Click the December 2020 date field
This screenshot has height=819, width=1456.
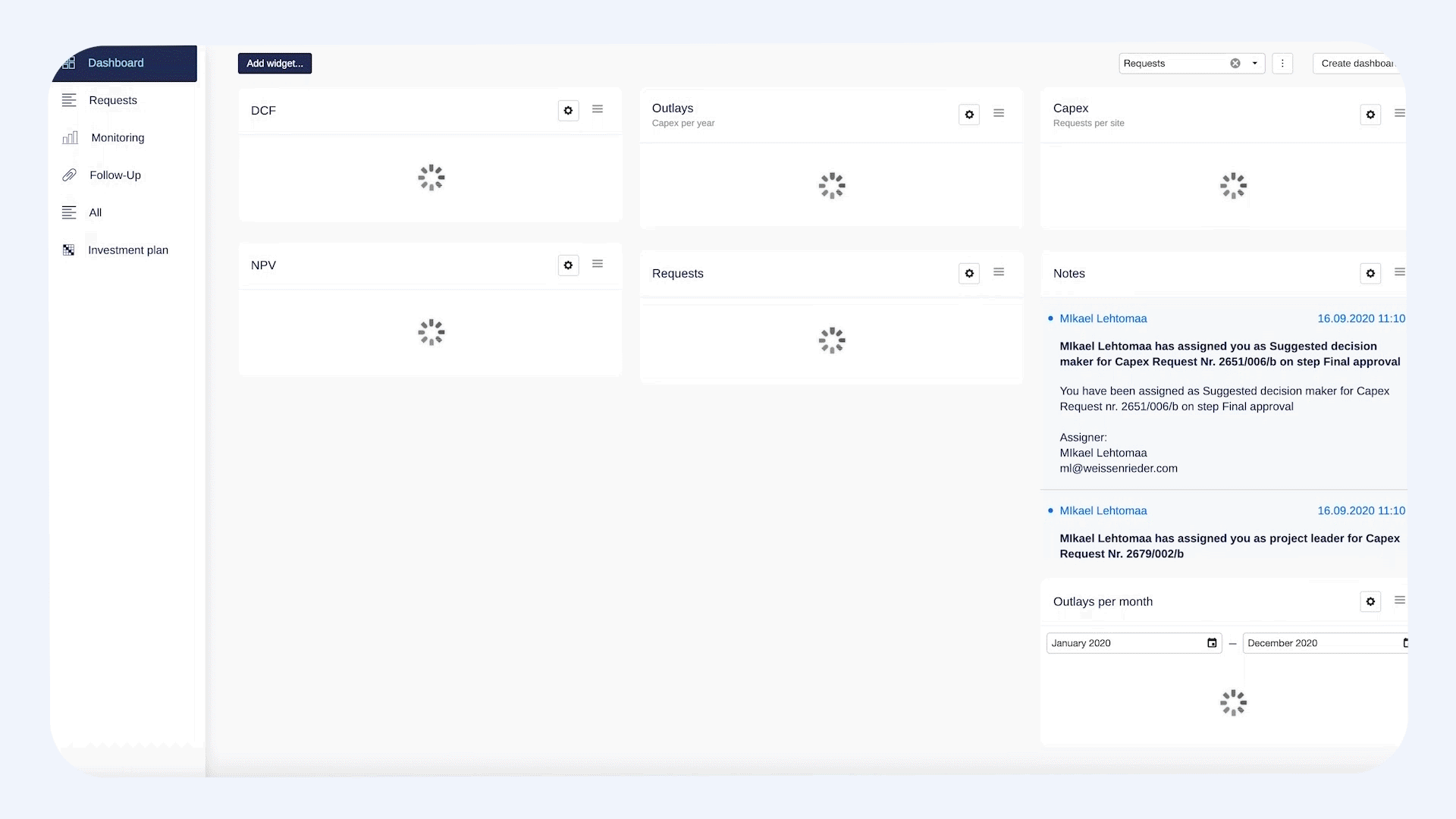tap(1319, 643)
